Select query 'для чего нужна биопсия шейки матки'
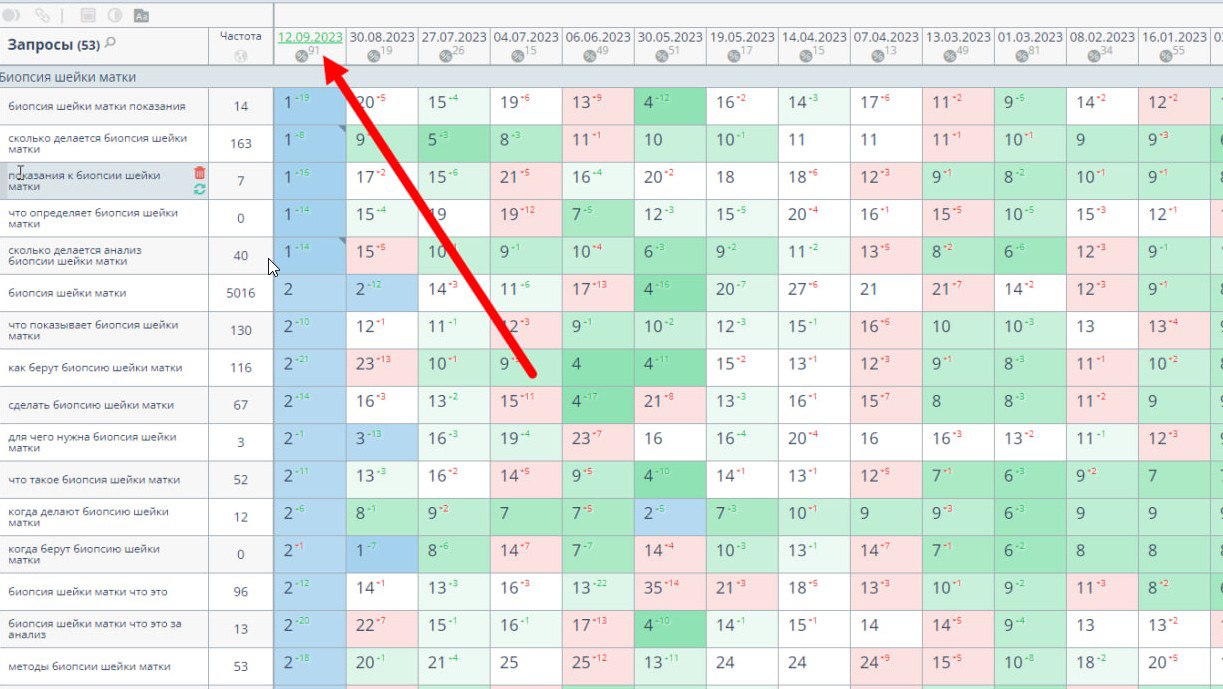The height and width of the screenshot is (689, 1223). click(92, 442)
